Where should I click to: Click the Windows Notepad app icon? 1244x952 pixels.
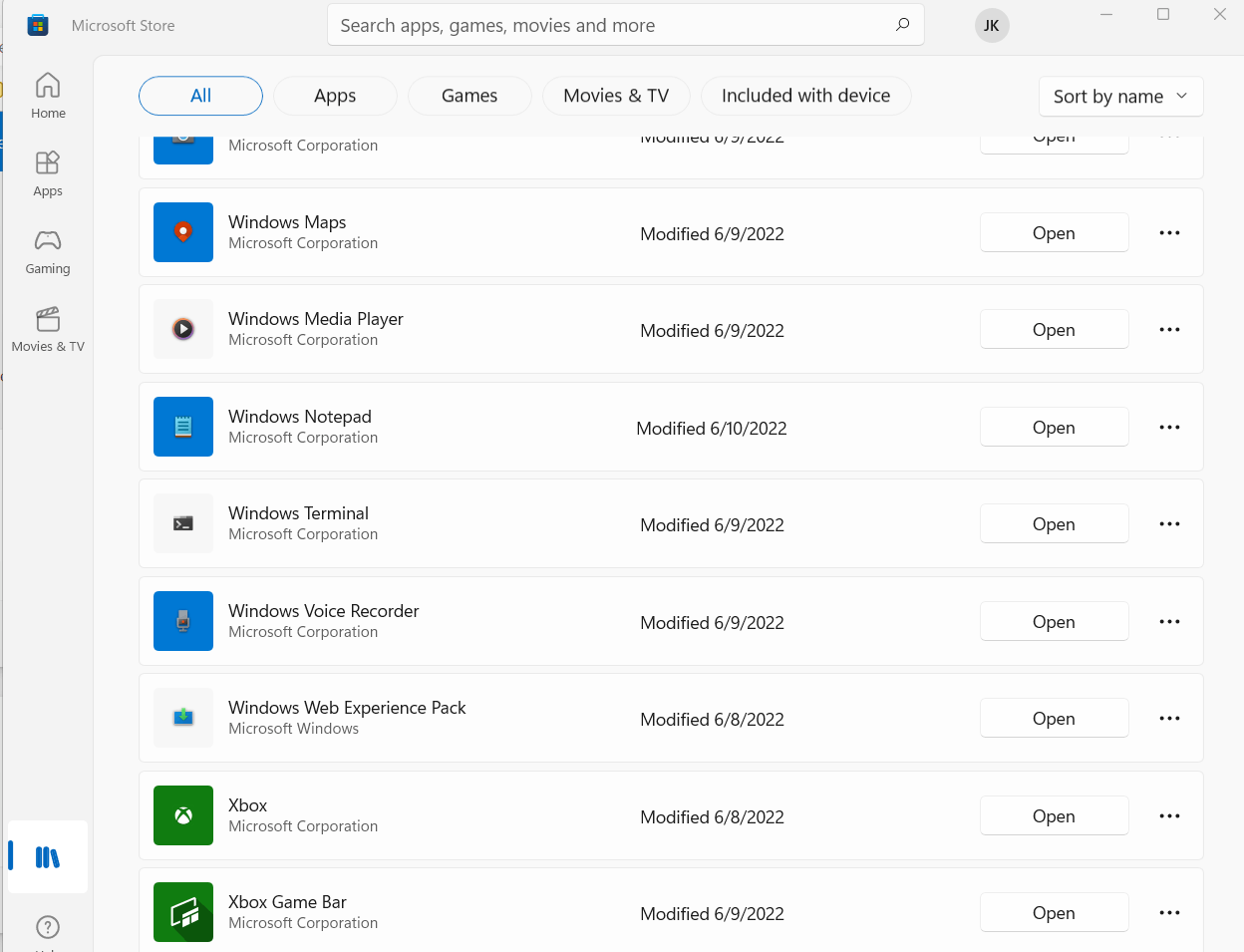183,427
